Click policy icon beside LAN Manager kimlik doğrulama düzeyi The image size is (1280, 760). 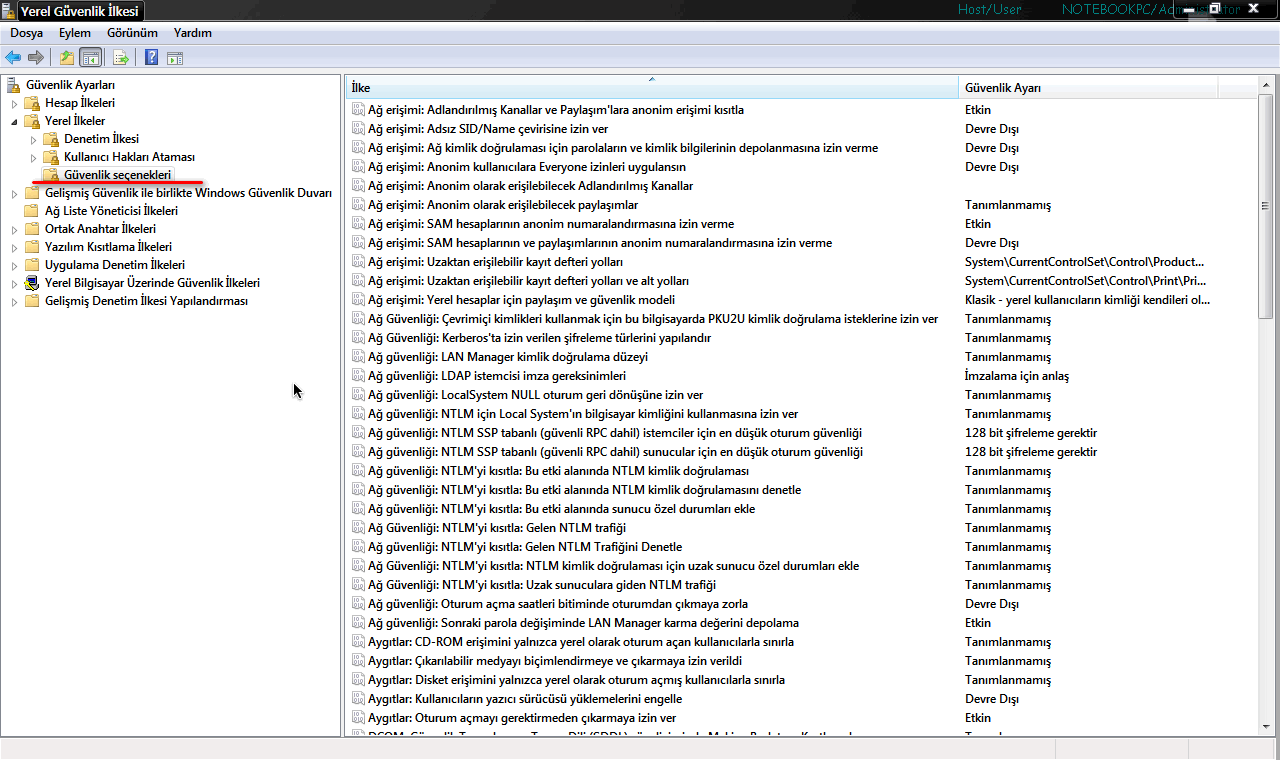point(358,357)
